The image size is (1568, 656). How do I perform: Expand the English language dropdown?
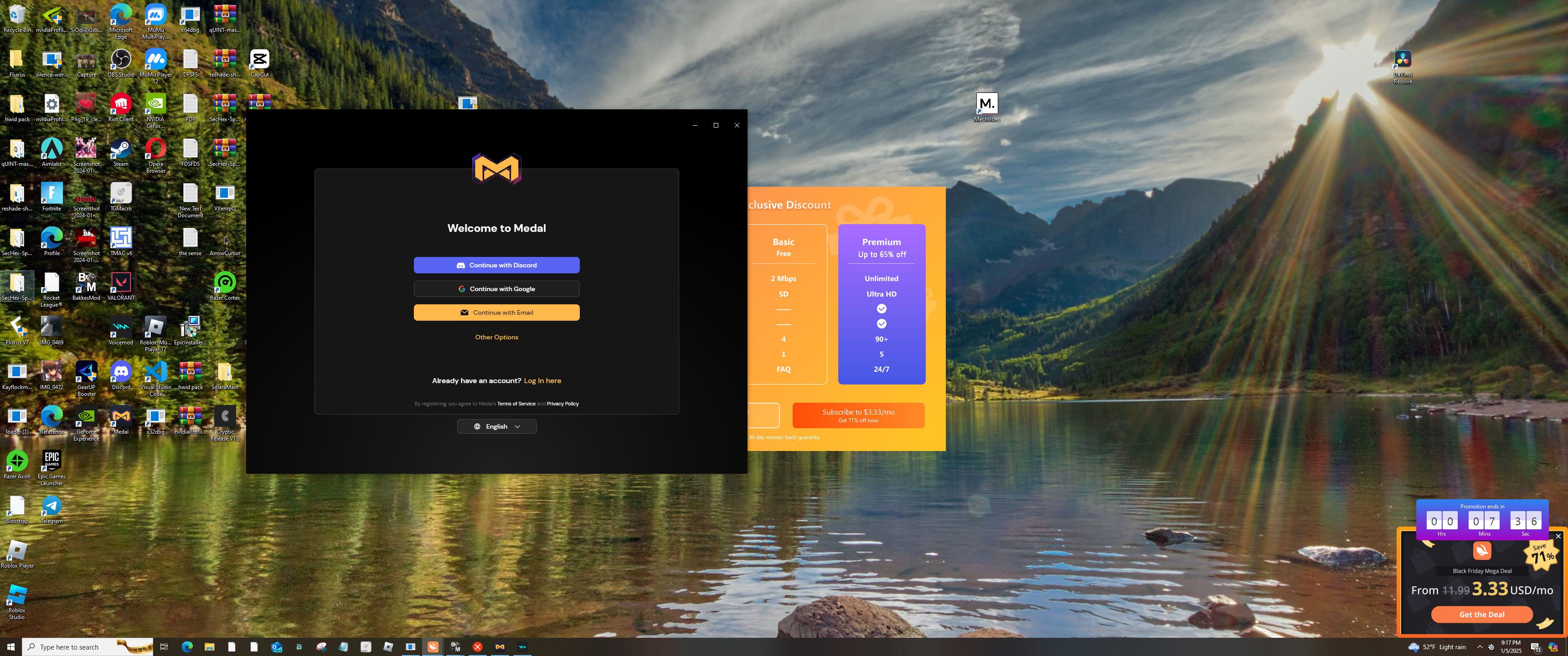tap(496, 426)
